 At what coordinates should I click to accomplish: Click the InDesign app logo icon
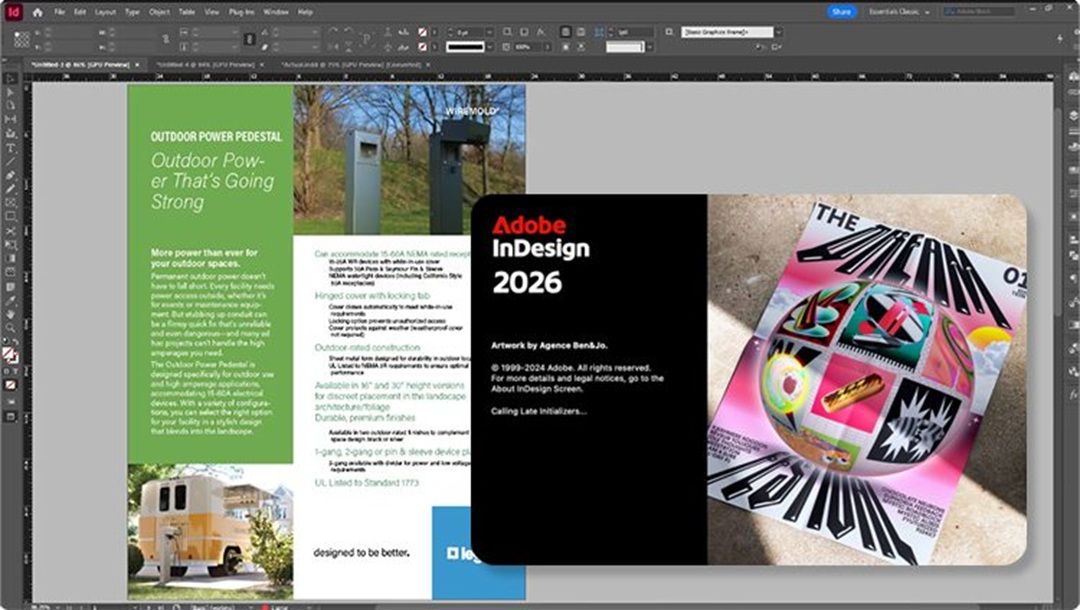coord(13,12)
